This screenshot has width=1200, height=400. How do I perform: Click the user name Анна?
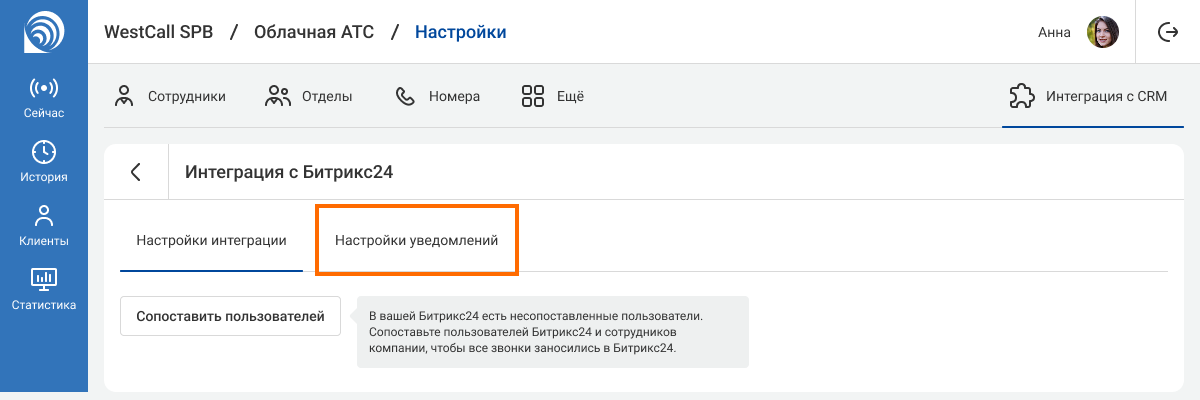point(1054,32)
